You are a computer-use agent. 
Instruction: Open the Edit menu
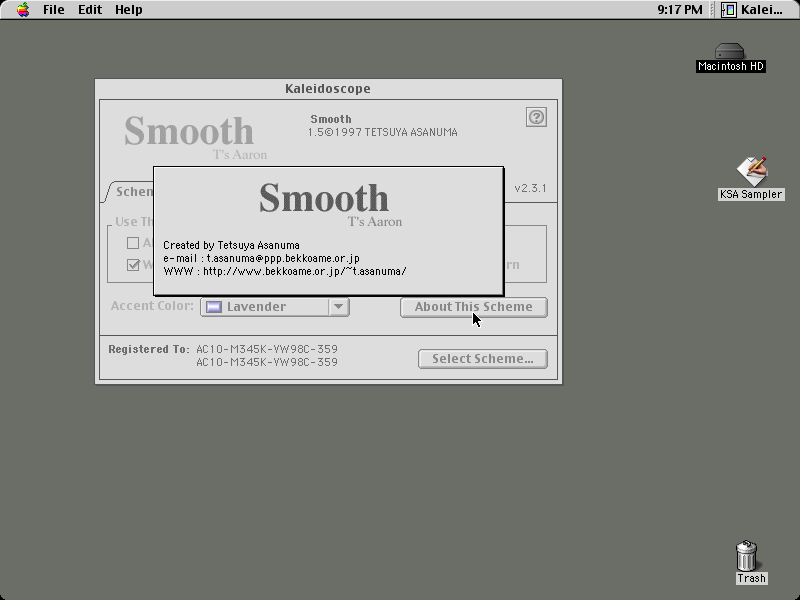click(90, 10)
